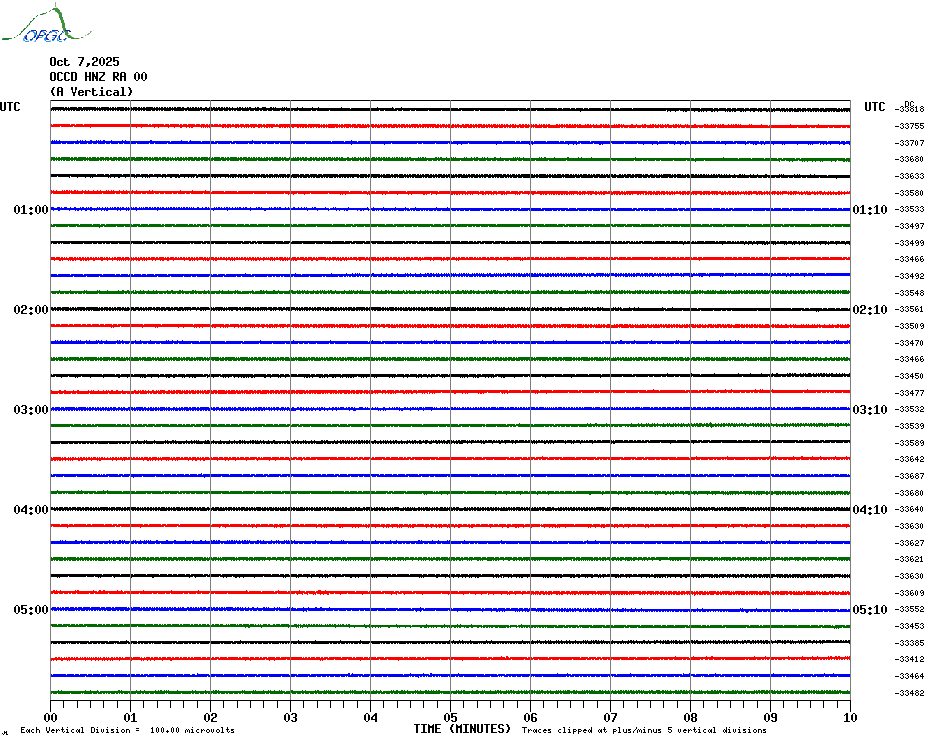Click the 05:00 hour marker on left axis
This screenshot has height=744, width=930.
pyautogui.click(x=30, y=610)
